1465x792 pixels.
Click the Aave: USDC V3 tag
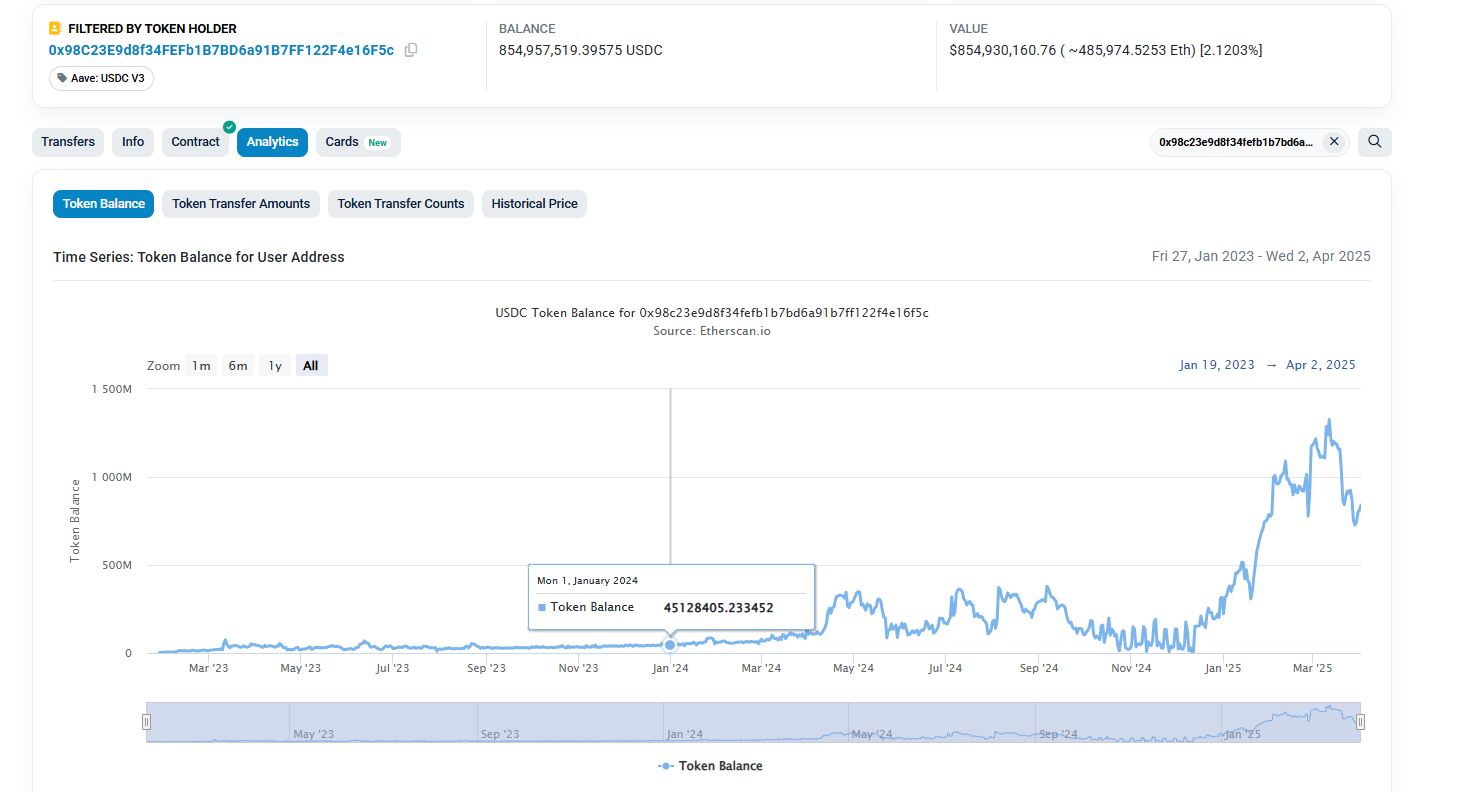(102, 78)
